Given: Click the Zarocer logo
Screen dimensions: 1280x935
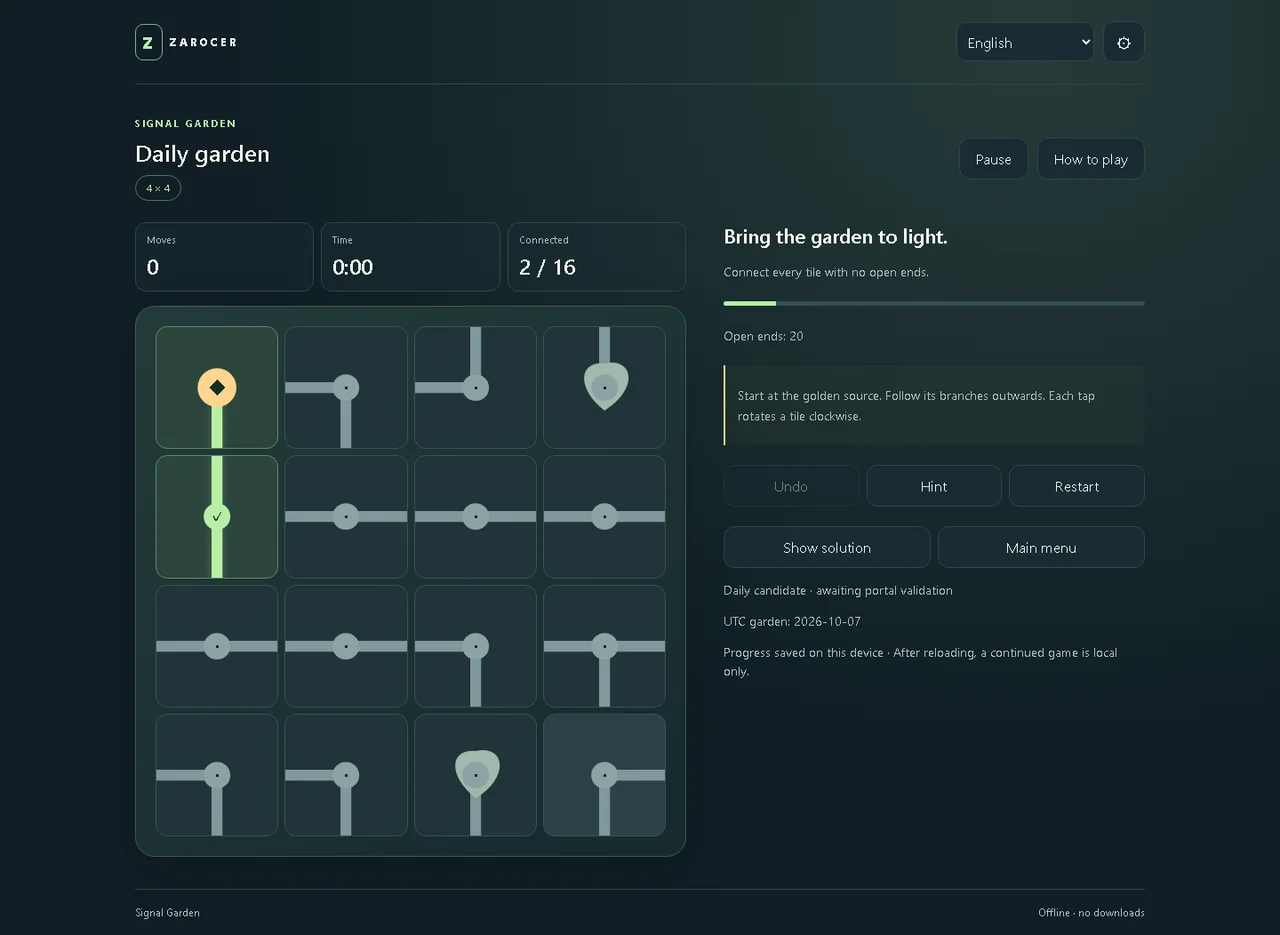Looking at the screenshot, I should click(186, 42).
